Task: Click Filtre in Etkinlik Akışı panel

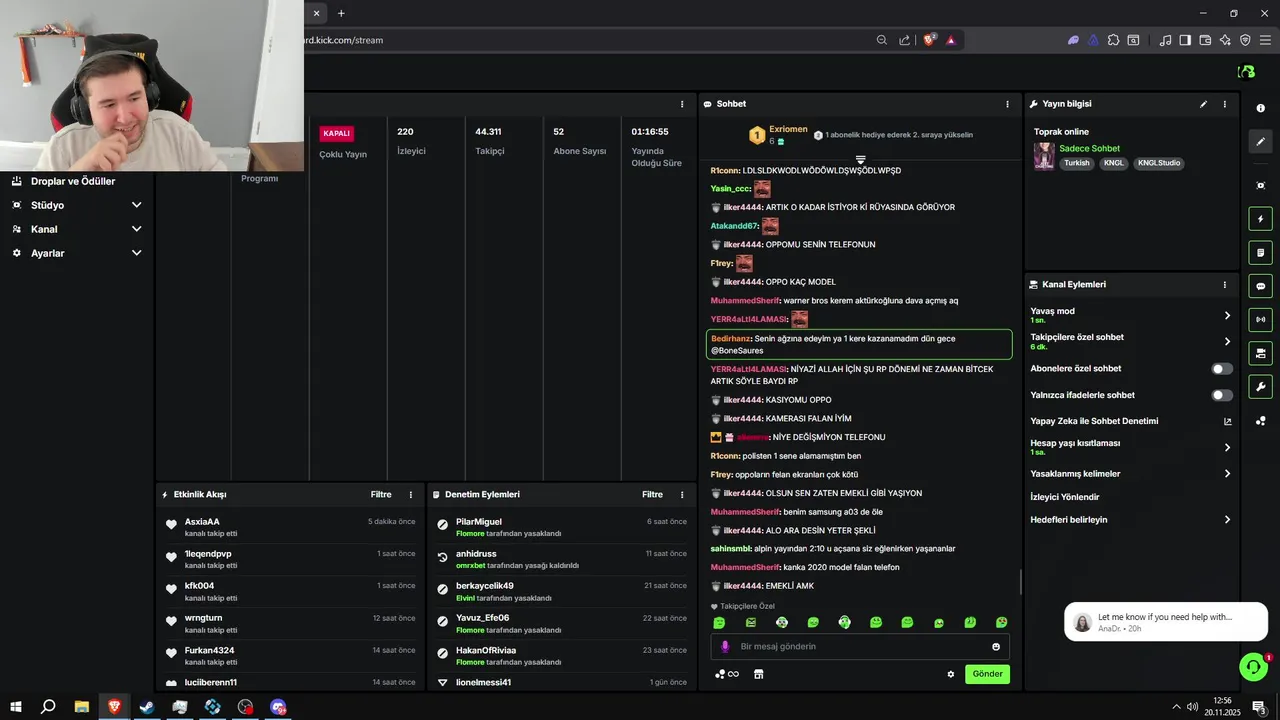Action: pos(381,495)
